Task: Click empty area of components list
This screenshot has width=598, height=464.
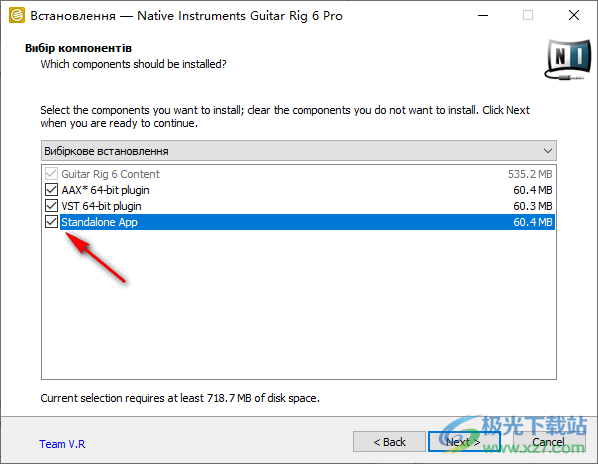Action: 299,305
